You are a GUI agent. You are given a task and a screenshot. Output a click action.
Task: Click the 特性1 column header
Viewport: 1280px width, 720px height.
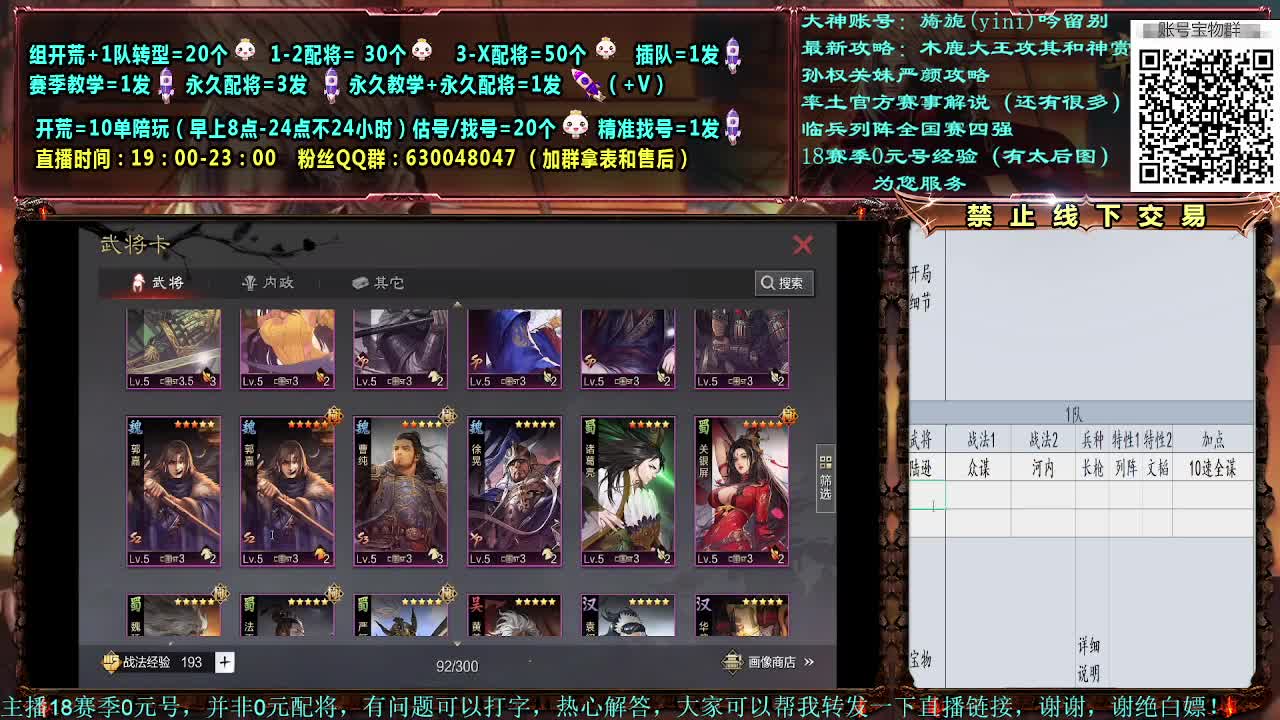(x=1126, y=440)
